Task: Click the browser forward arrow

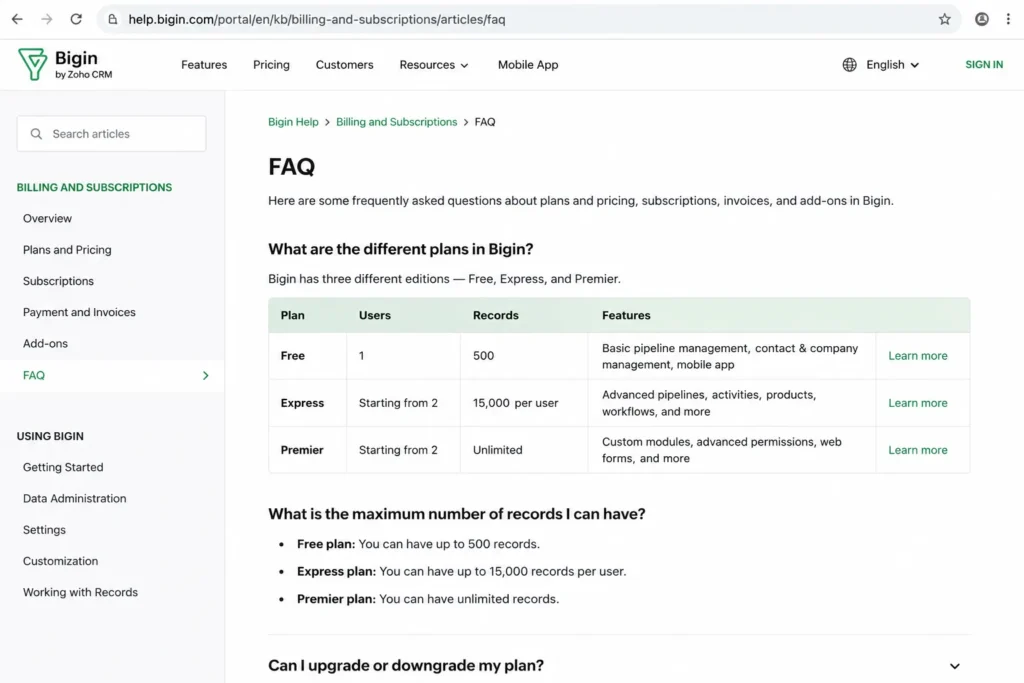Action: pos(46,19)
